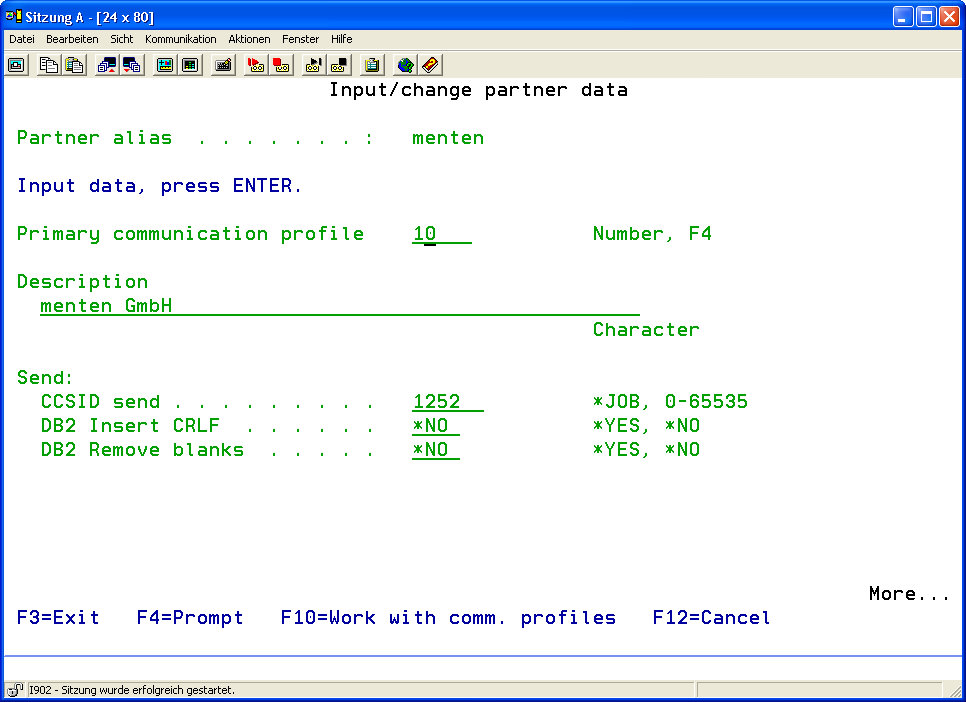Select the CCSID send field

(x=447, y=402)
